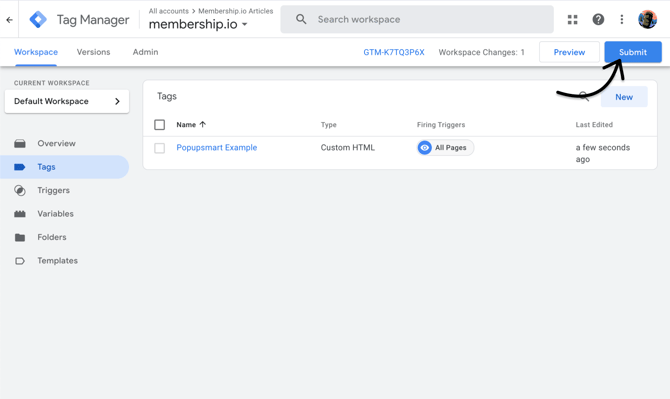Click the Firing Triggers column header

point(441,125)
